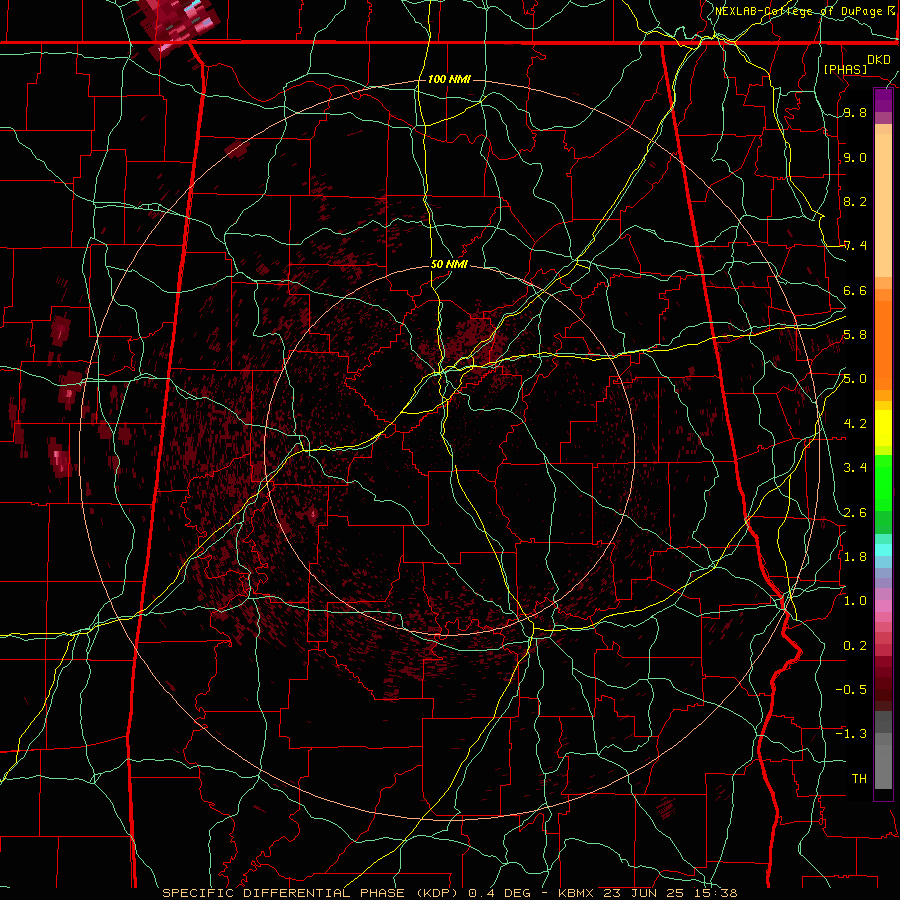The width and height of the screenshot is (900, 900).
Task: Click the DKD label above the scale
Action: pyautogui.click(x=878, y=60)
